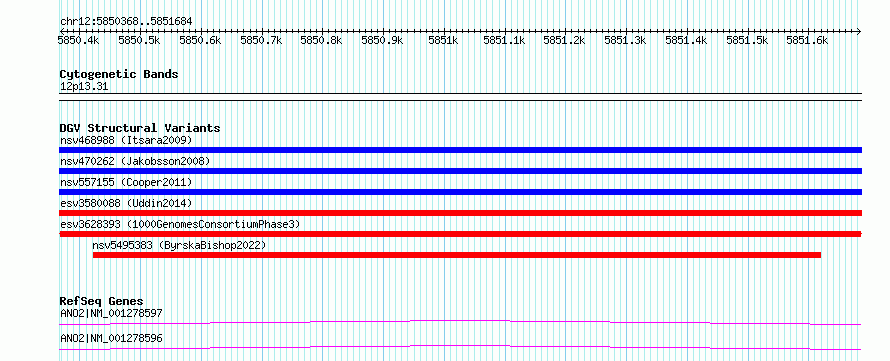Click the 5851.4k ruler tick label

point(686,40)
